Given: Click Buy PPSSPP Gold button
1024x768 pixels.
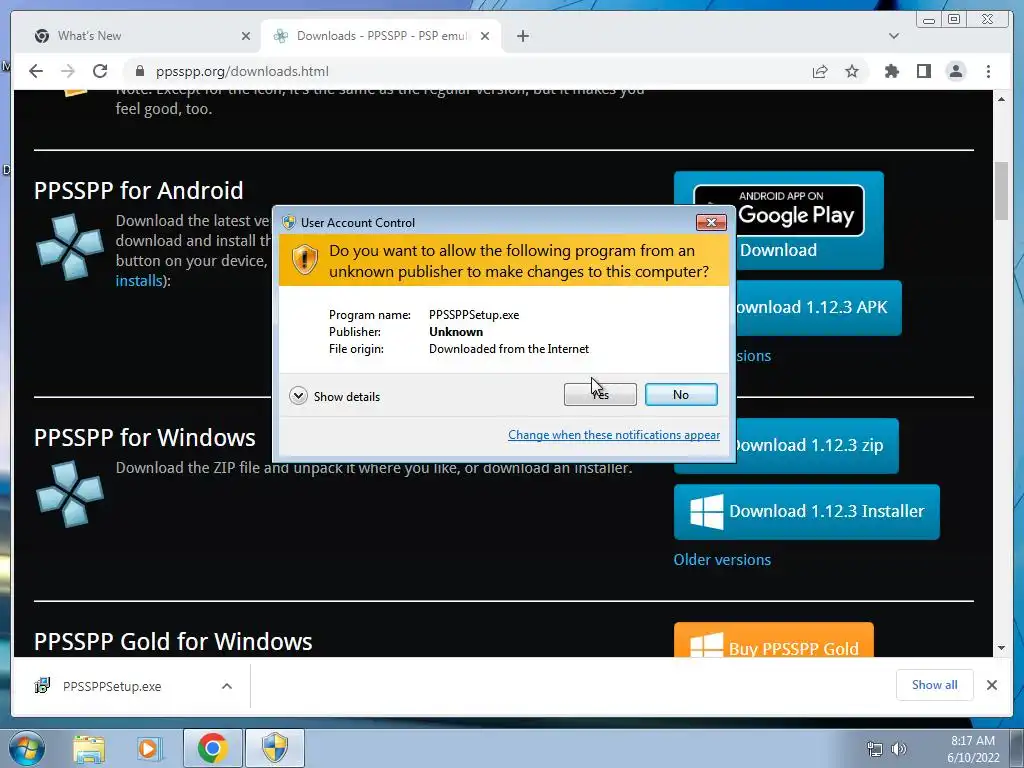Looking at the screenshot, I should 773,640.
